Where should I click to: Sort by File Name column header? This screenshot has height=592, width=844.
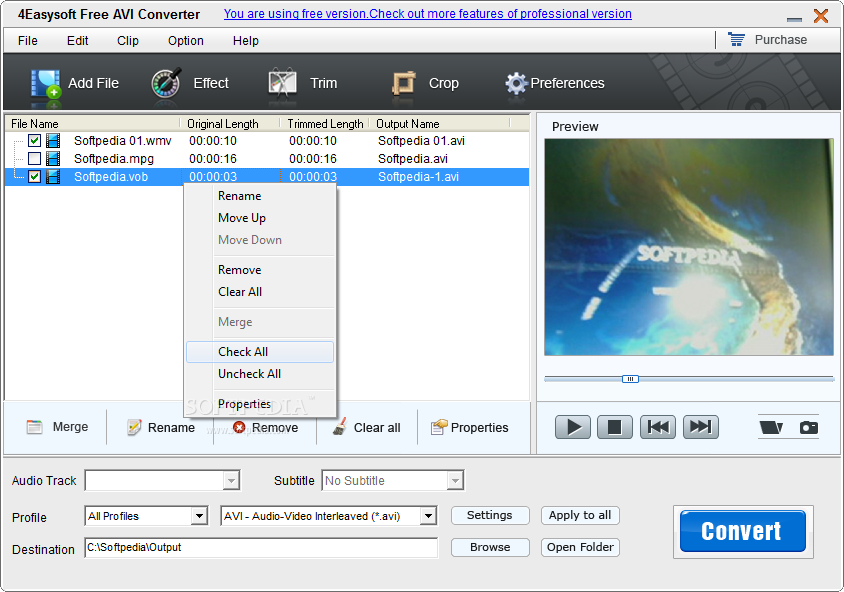pos(93,124)
